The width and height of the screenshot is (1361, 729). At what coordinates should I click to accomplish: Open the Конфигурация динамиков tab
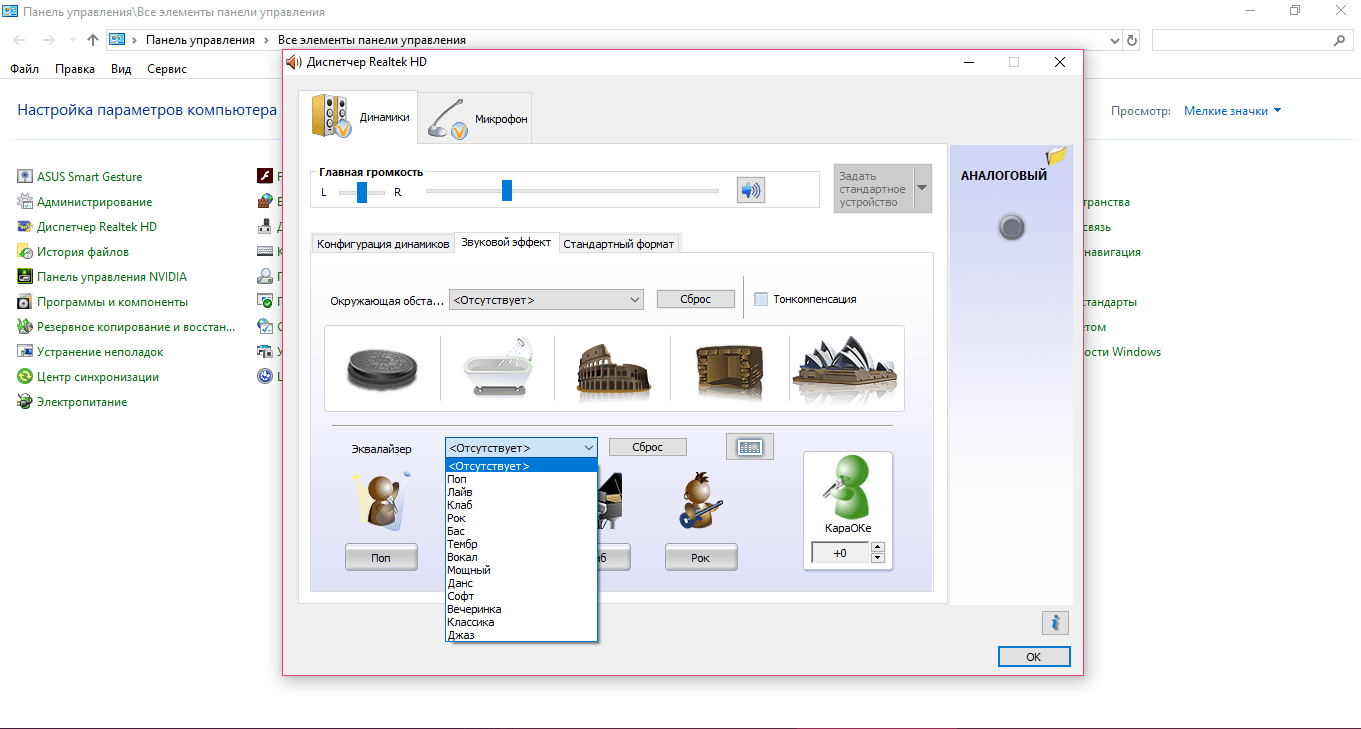tap(383, 244)
